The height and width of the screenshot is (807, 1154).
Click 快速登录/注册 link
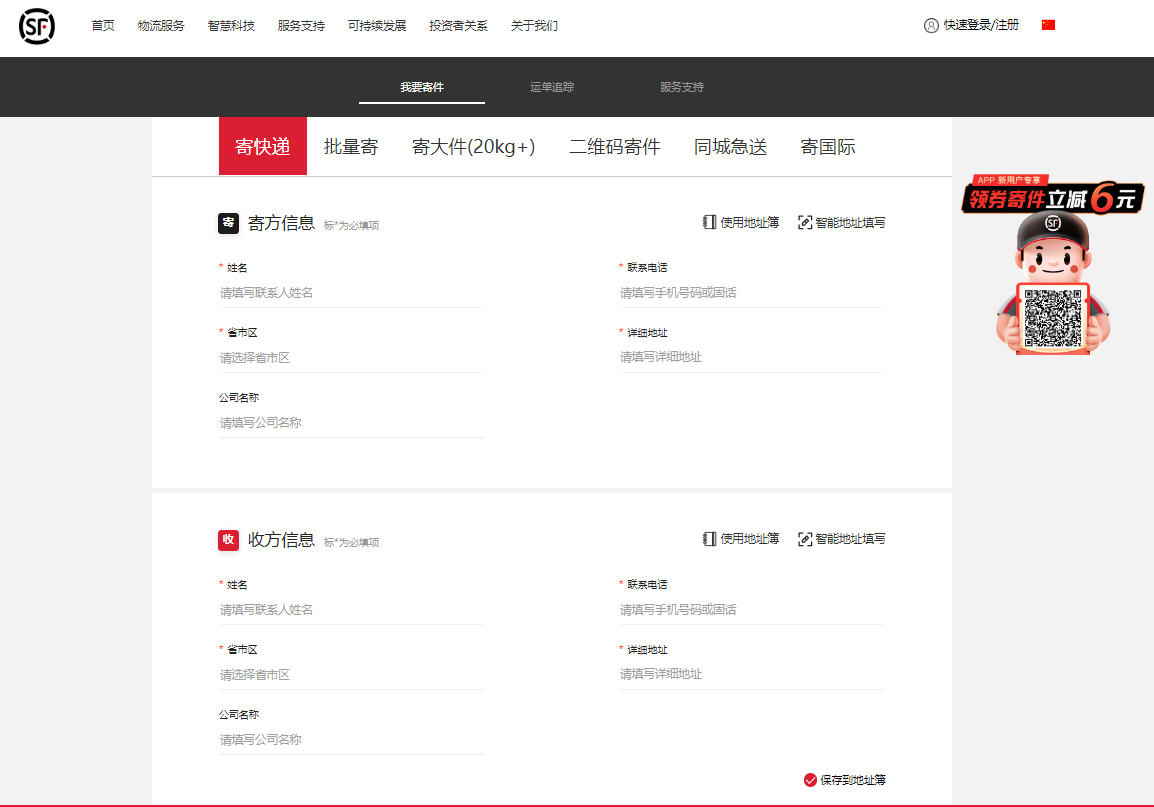981,25
